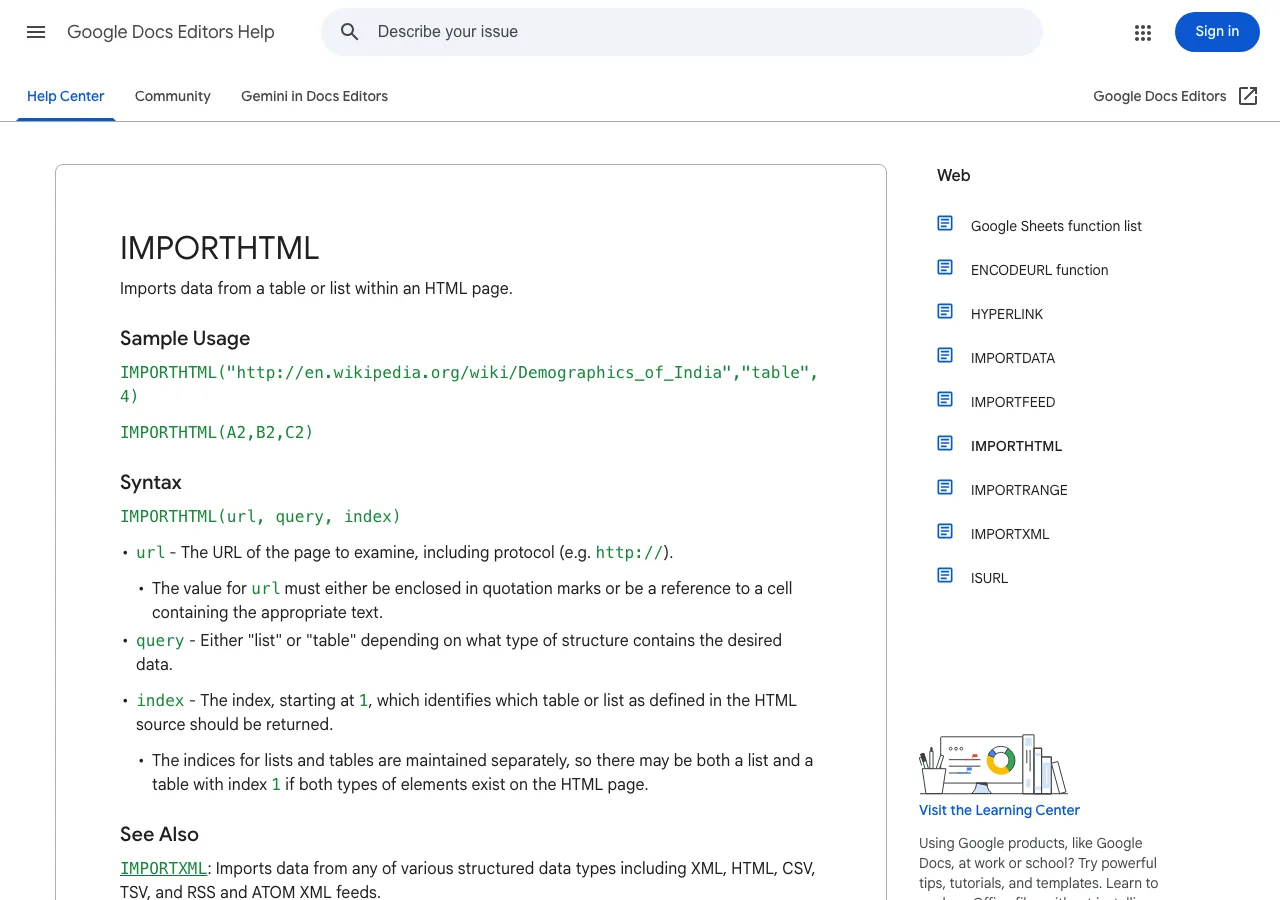
Task: Click the external link icon beside Google Docs Editors
Action: coord(1248,96)
